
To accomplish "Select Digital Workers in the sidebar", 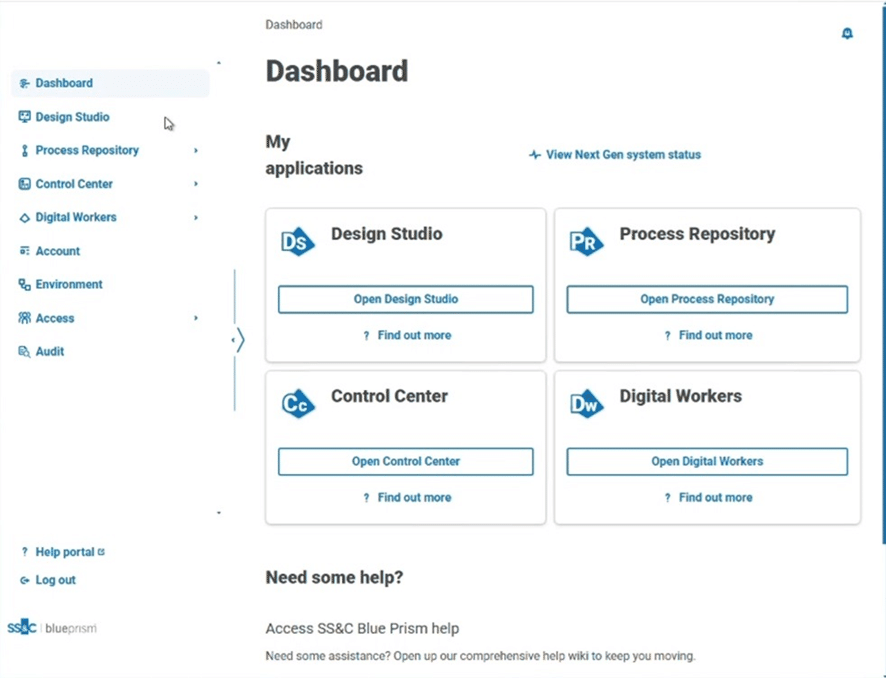I will 110,218.
